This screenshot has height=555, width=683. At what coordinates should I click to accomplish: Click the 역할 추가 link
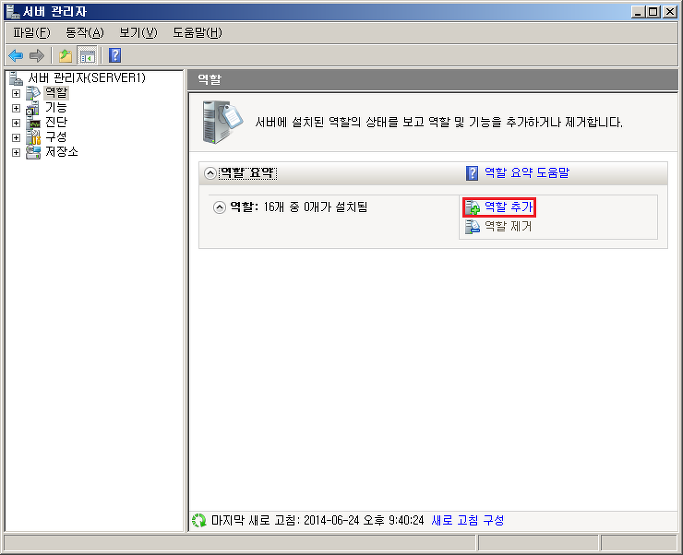pos(508,207)
